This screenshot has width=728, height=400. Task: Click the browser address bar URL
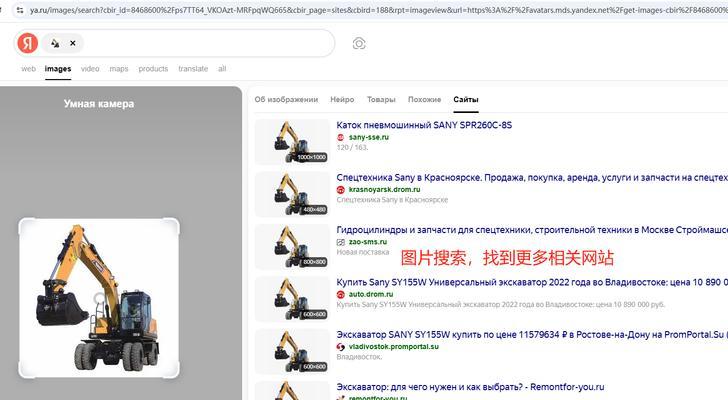[378, 10]
